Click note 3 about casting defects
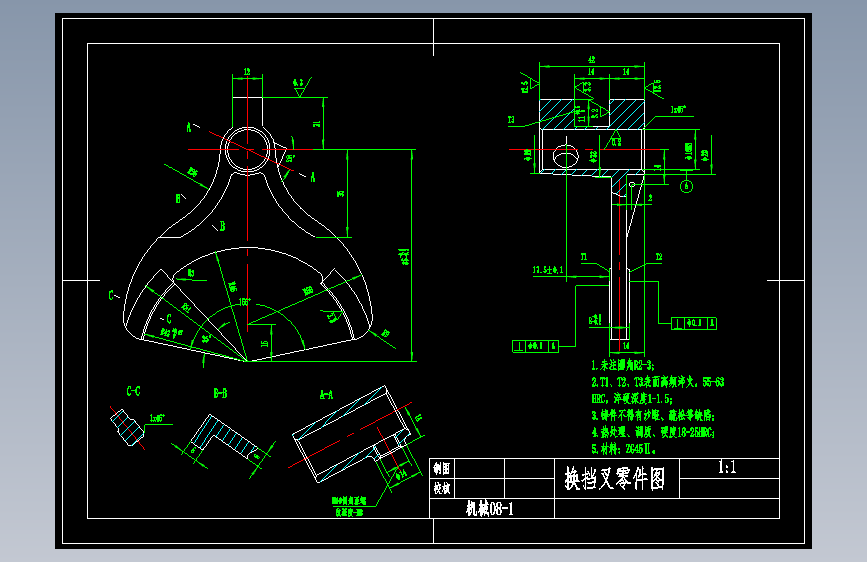This screenshot has width=867, height=562. click(653, 415)
